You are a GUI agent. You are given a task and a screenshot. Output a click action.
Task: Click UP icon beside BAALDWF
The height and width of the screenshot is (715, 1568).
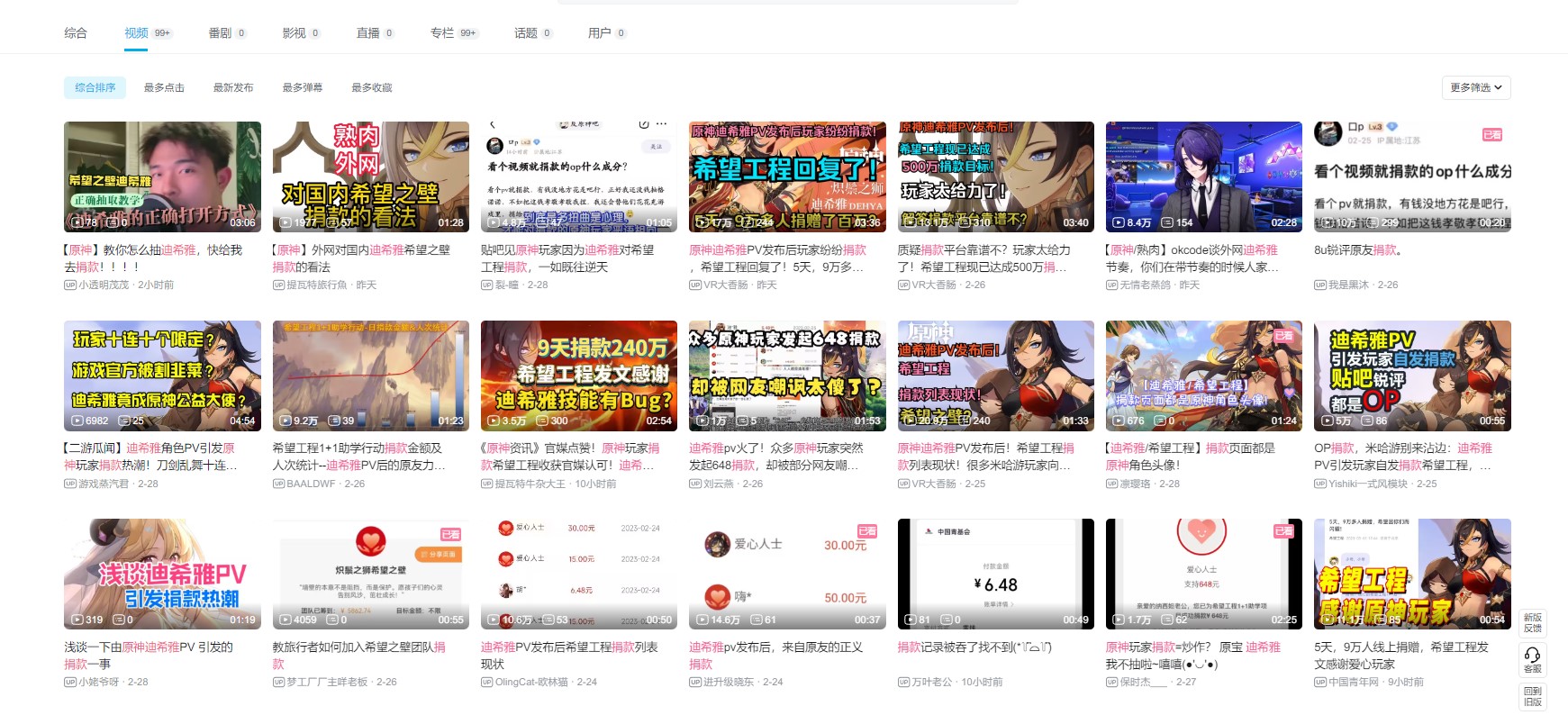(x=278, y=484)
